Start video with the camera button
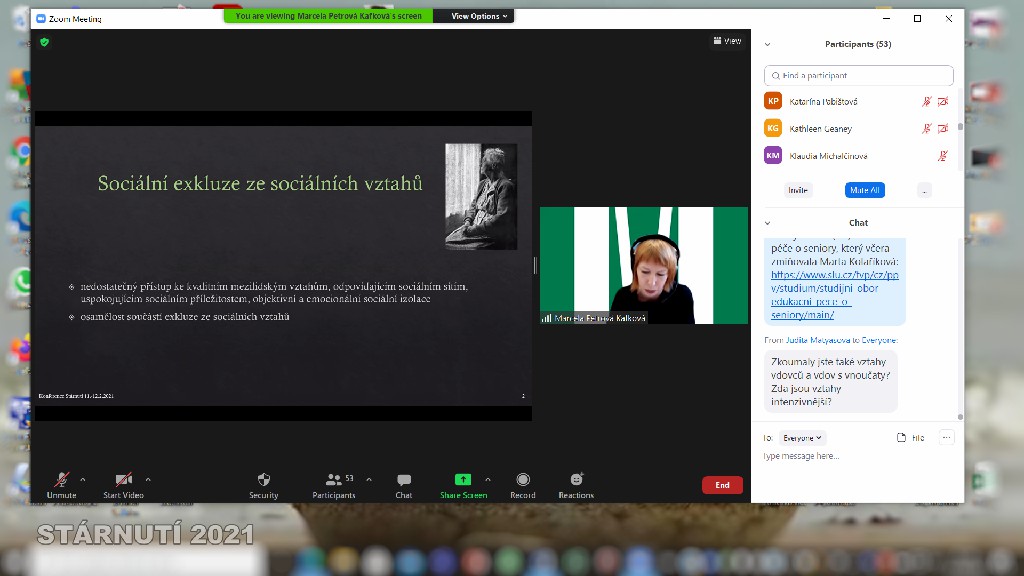1024x576 pixels. coord(124,481)
